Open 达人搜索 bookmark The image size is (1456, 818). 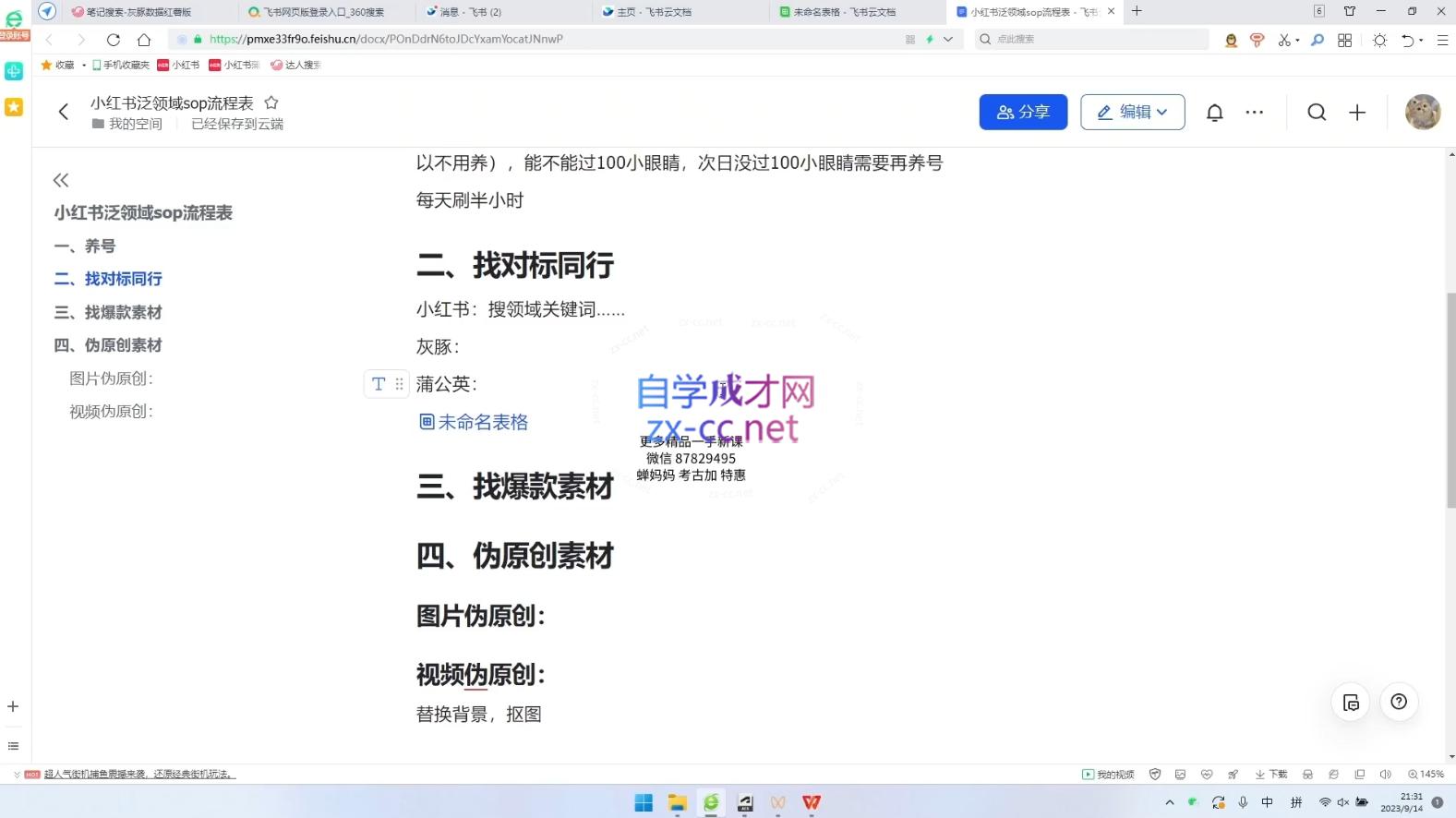click(x=295, y=65)
